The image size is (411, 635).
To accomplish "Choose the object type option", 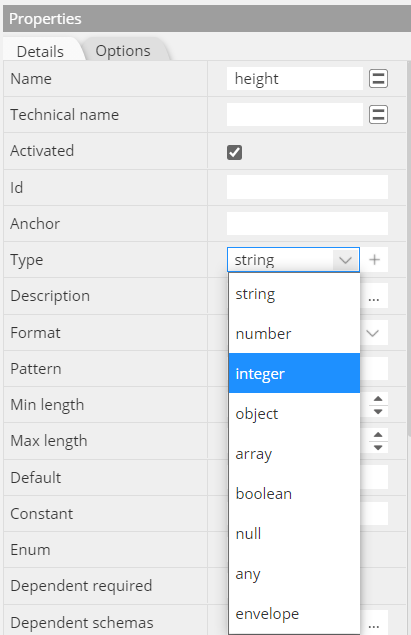I will tap(294, 413).
